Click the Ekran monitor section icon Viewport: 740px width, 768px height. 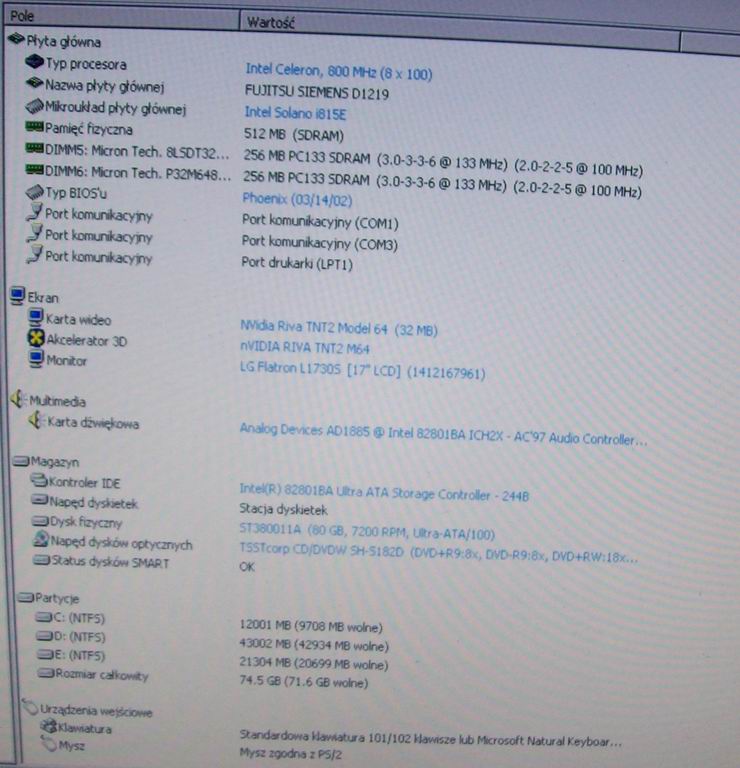coord(17,295)
